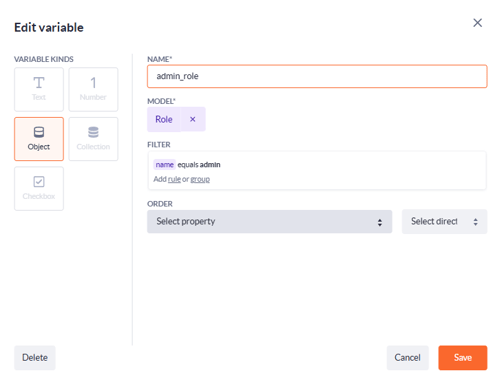Click the equals admin filter condition
Viewport: 500px width, 382px height.
pyautogui.click(x=199, y=165)
